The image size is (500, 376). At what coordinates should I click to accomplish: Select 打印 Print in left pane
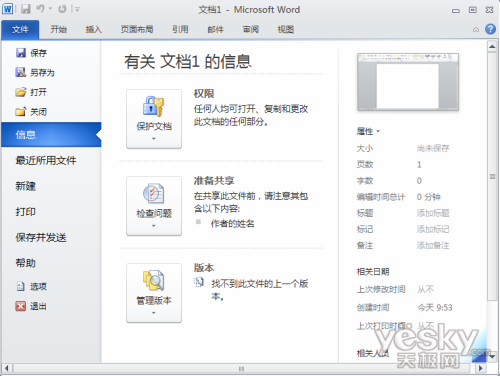pyautogui.click(x=26, y=212)
